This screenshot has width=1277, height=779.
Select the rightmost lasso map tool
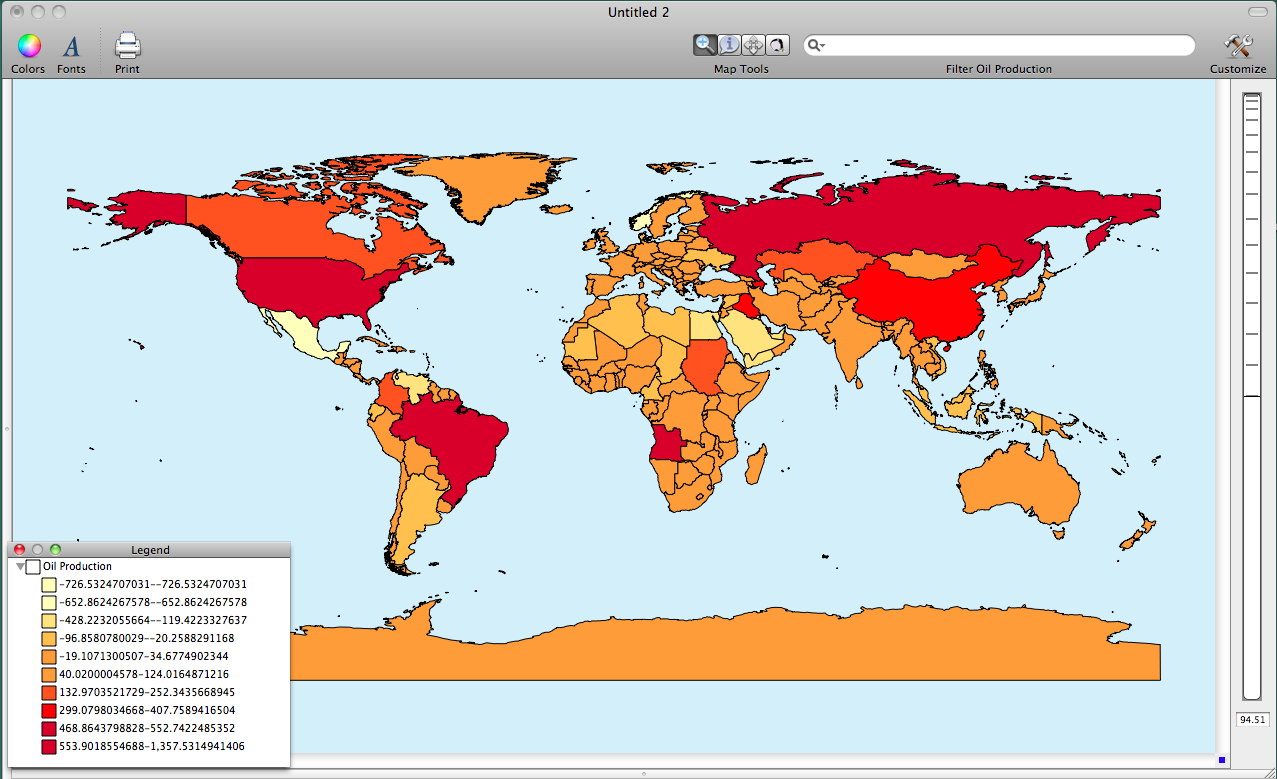pos(777,45)
